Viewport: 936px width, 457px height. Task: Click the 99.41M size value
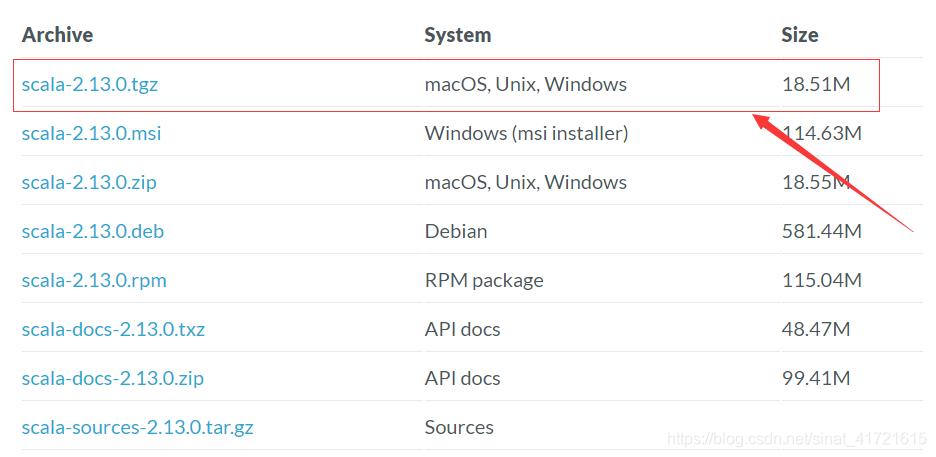click(x=816, y=378)
